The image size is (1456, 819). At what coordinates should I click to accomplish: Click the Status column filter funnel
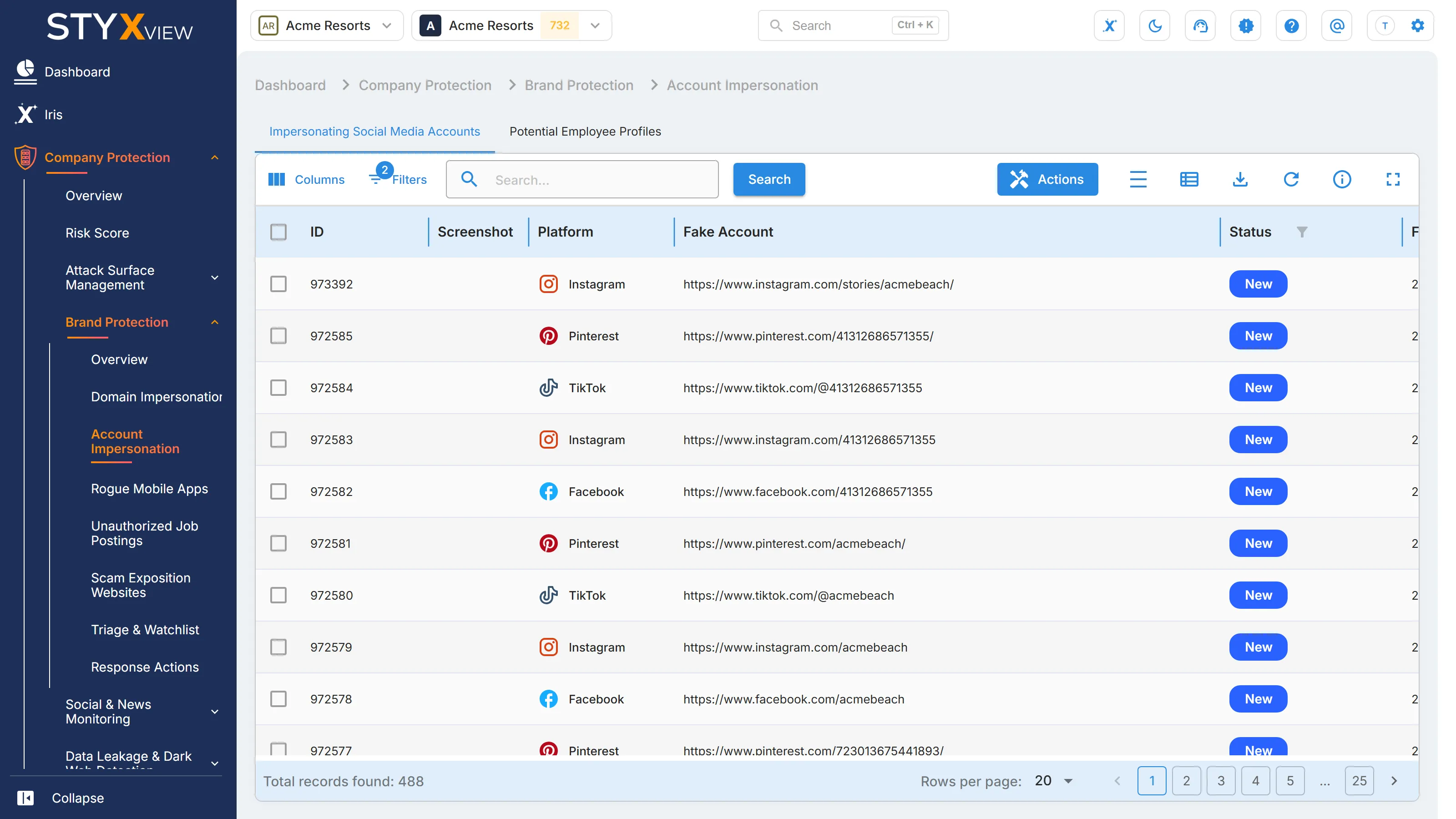pos(1302,232)
